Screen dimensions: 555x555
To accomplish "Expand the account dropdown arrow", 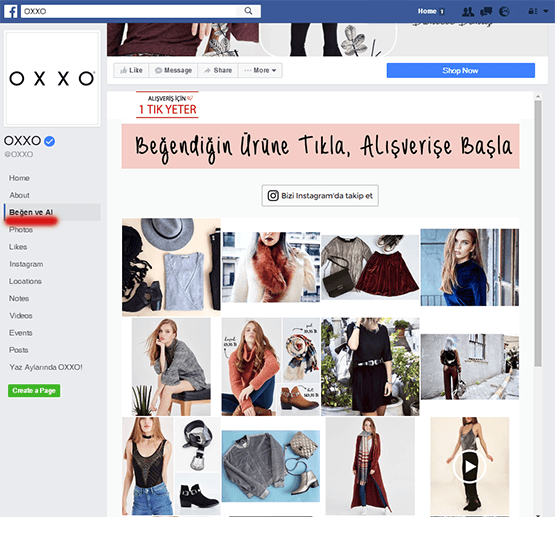I will click(x=546, y=11).
